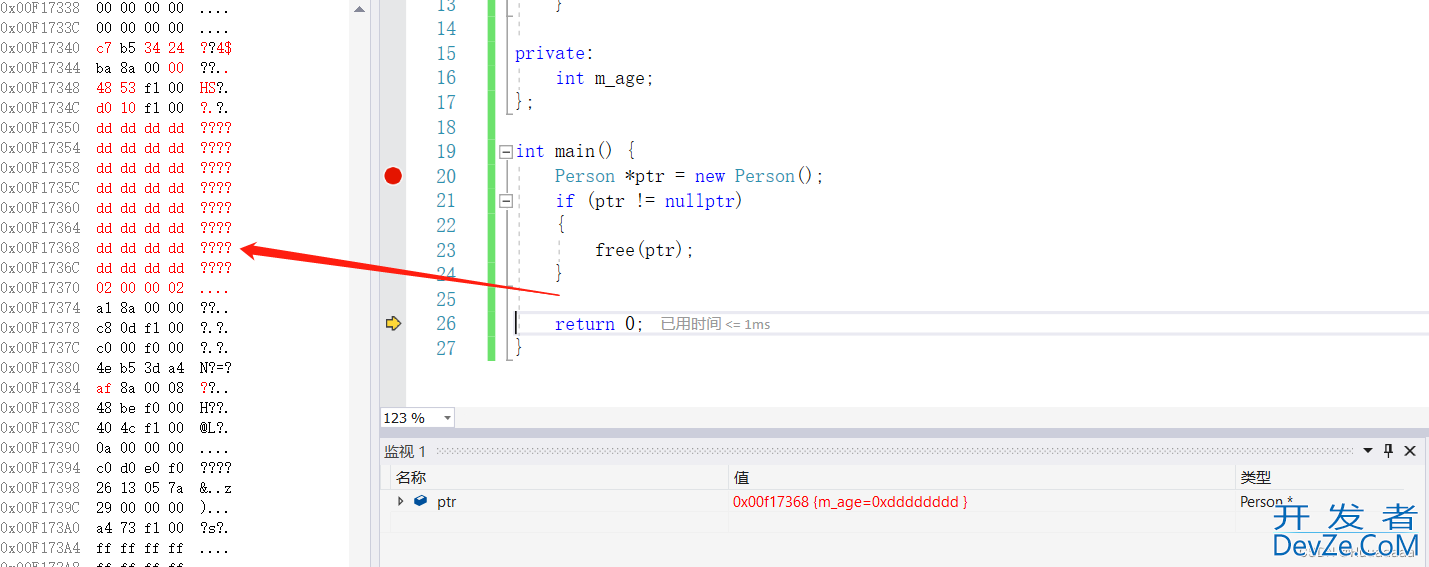Select memory row 0x00F173A0
The height and width of the screenshot is (567, 1429).
(x=114, y=528)
